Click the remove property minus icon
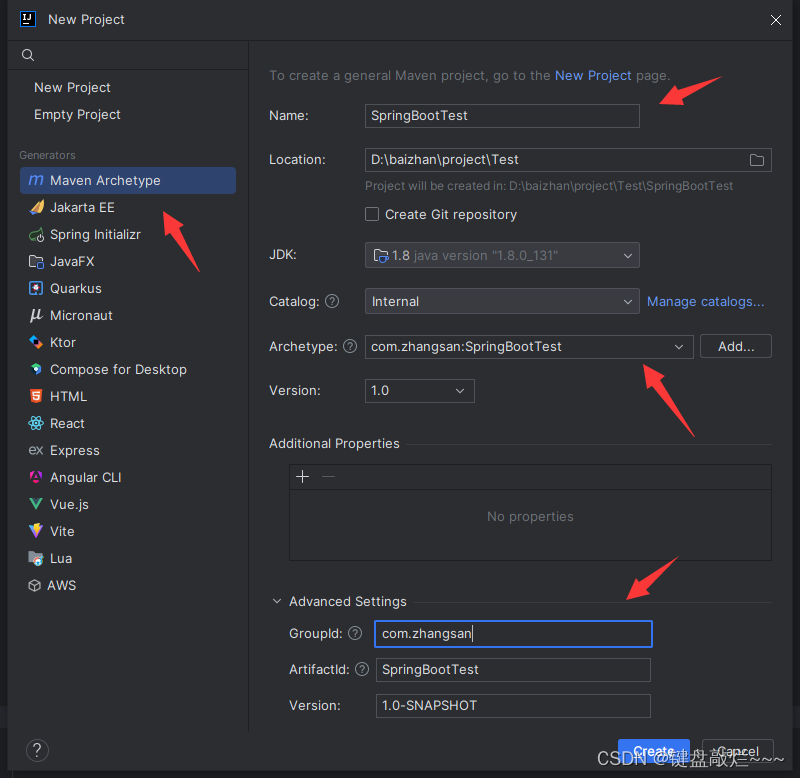This screenshot has height=778, width=800. click(329, 476)
